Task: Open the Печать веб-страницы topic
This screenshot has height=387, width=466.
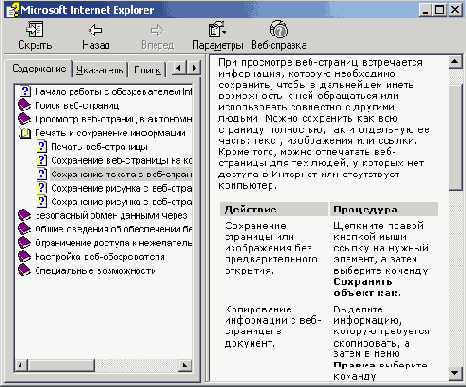Action: [x=99, y=147]
